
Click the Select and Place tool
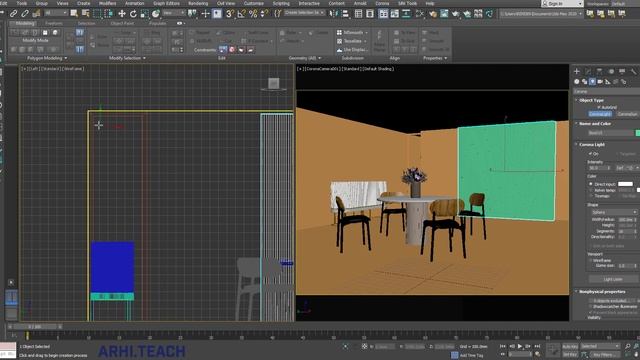point(156,13)
